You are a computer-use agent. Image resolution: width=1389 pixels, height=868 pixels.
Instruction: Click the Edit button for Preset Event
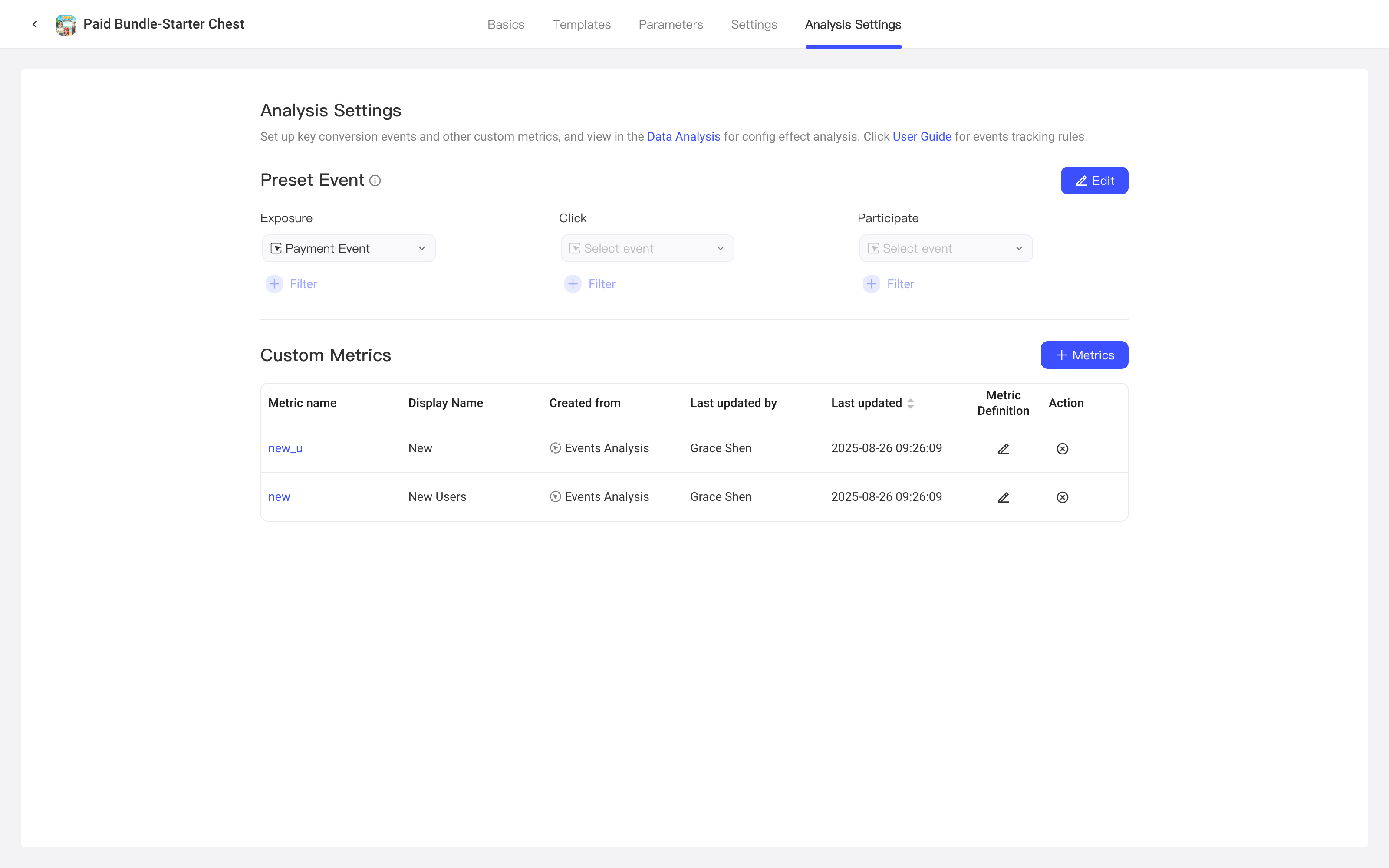coord(1094,181)
